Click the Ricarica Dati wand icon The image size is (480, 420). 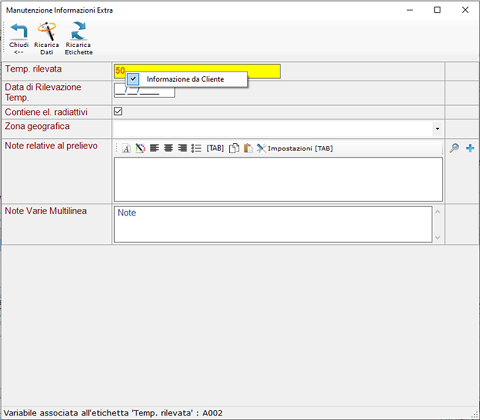point(47,31)
